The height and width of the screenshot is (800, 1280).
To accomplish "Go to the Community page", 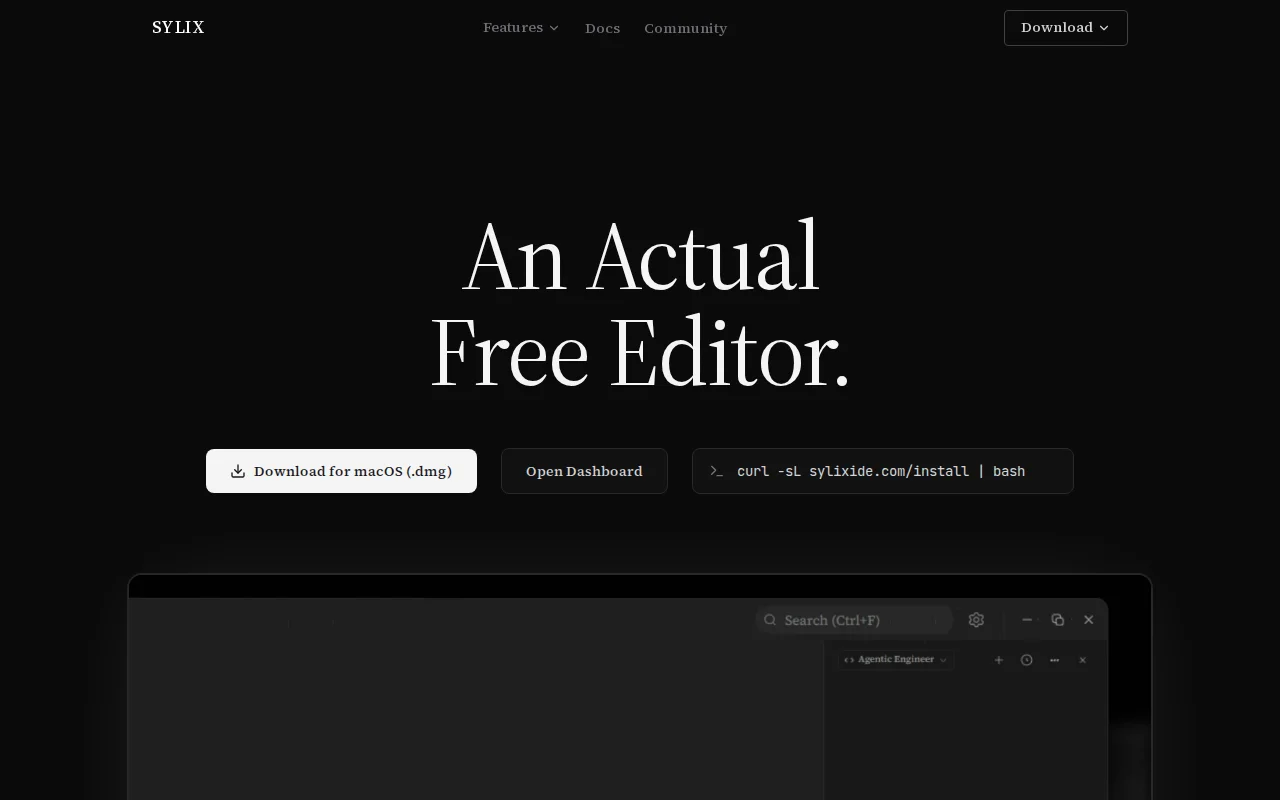I will (x=685, y=28).
